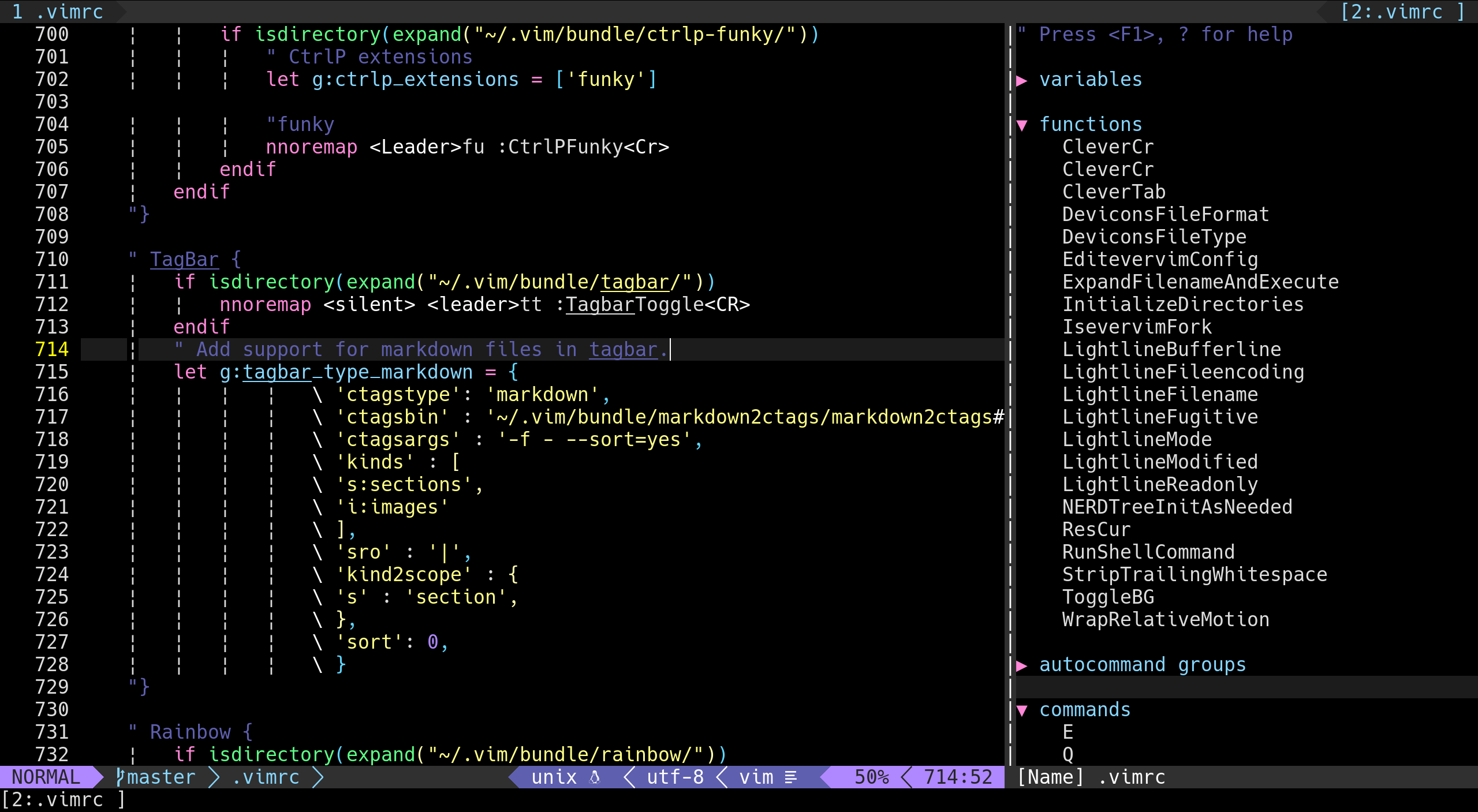Image resolution: width=1478 pixels, height=812 pixels.
Task: Click line number 720 in the gutter
Action: tap(52, 484)
